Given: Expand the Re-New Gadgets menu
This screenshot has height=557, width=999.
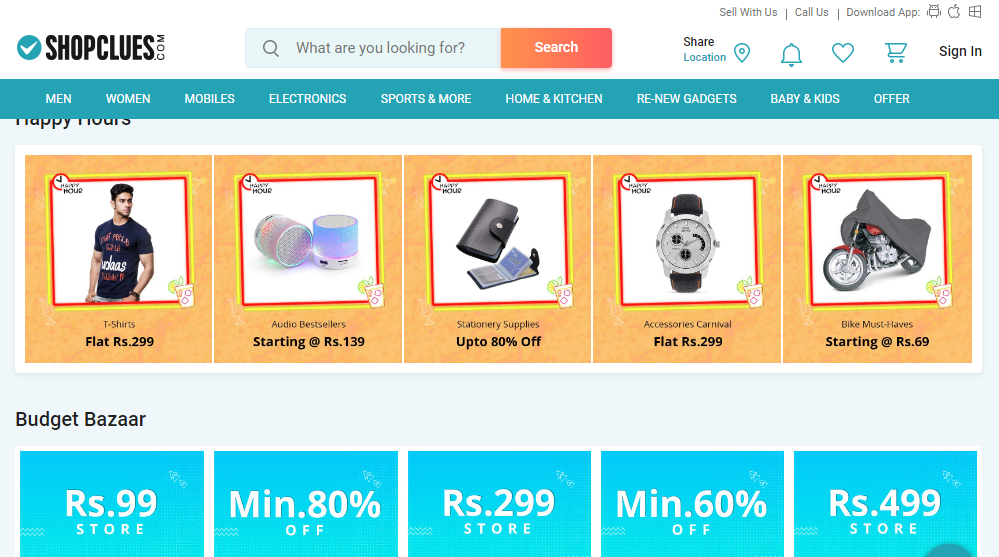Looking at the screenshot, I should pyautogui.click(x=686, y=99).
